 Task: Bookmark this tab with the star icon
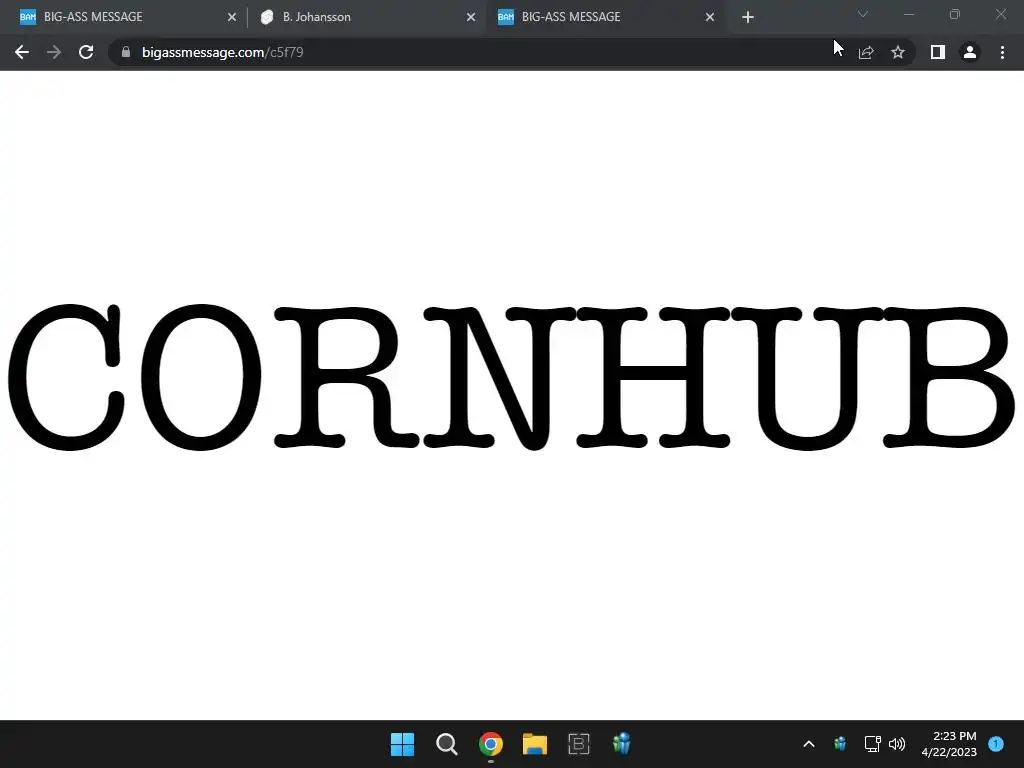point(898,52)
